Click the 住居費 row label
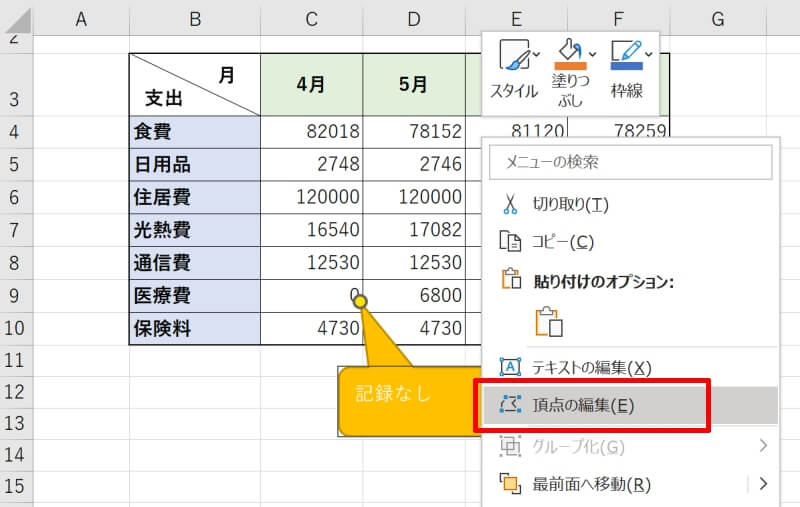Viewport: 800px width, 507px height. 195,197
